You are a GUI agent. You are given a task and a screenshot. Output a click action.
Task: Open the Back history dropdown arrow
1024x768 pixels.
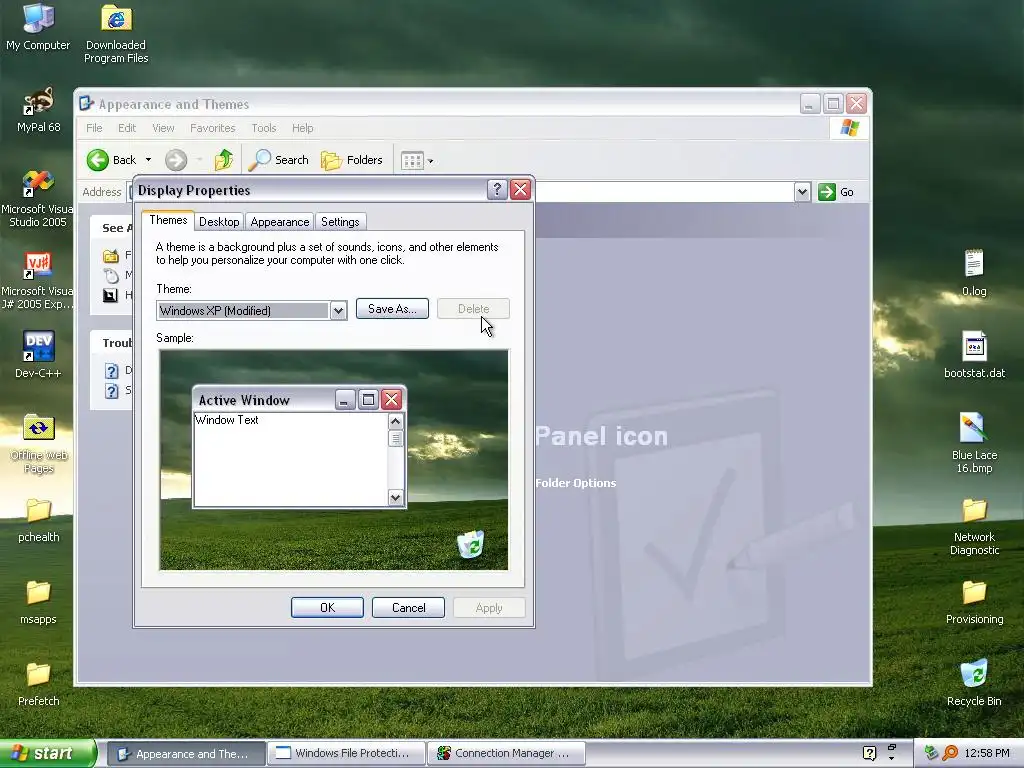[x=148, y=160]
